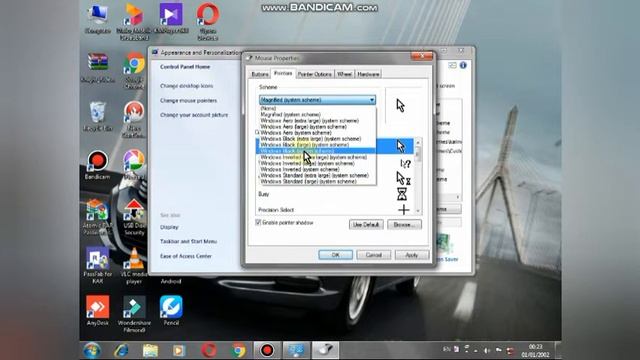Click the pointer list scrollbar up arrow
This screenshot has width=640, height=360.
click(418, 142)
